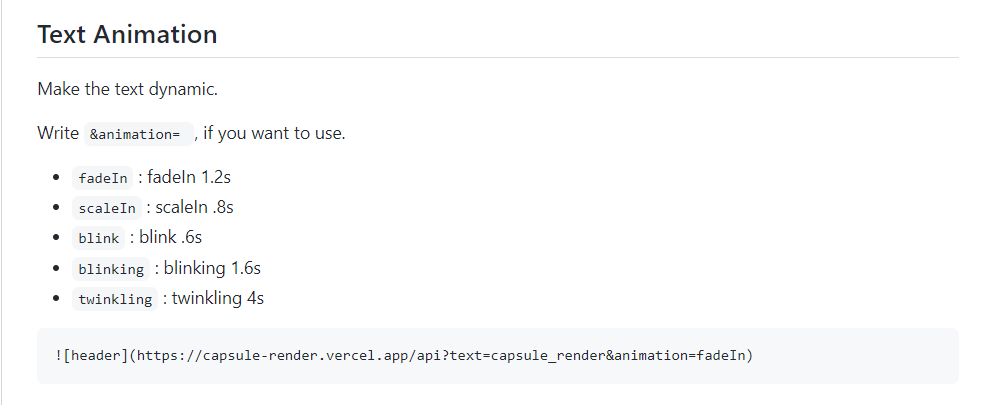The height and width of the screenshot is (405, 987).
Task: Click the 'blinking 1.6s' description text
Action: (212, 268)
